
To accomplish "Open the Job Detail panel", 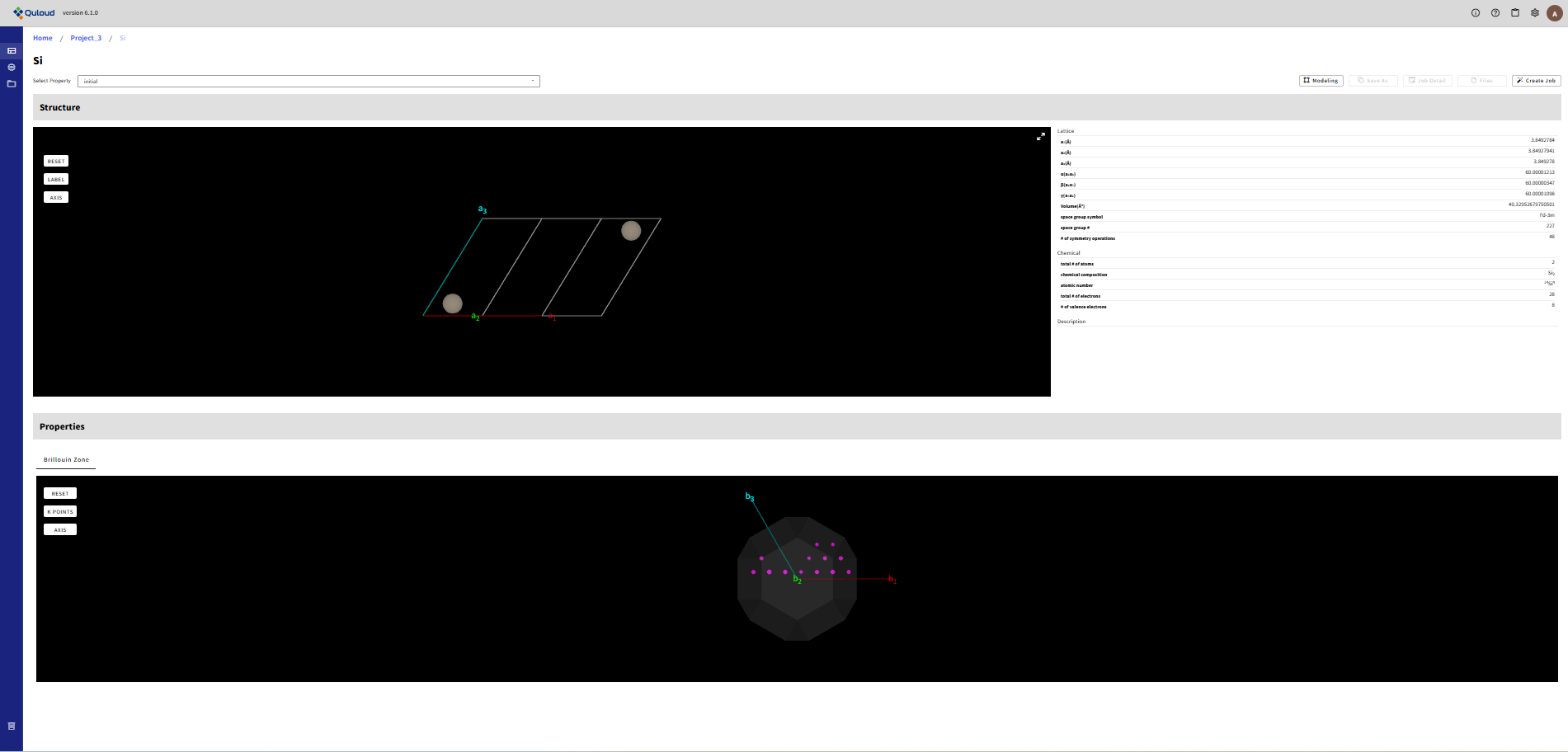I will pyautogui.click(x=1427, y=80).
